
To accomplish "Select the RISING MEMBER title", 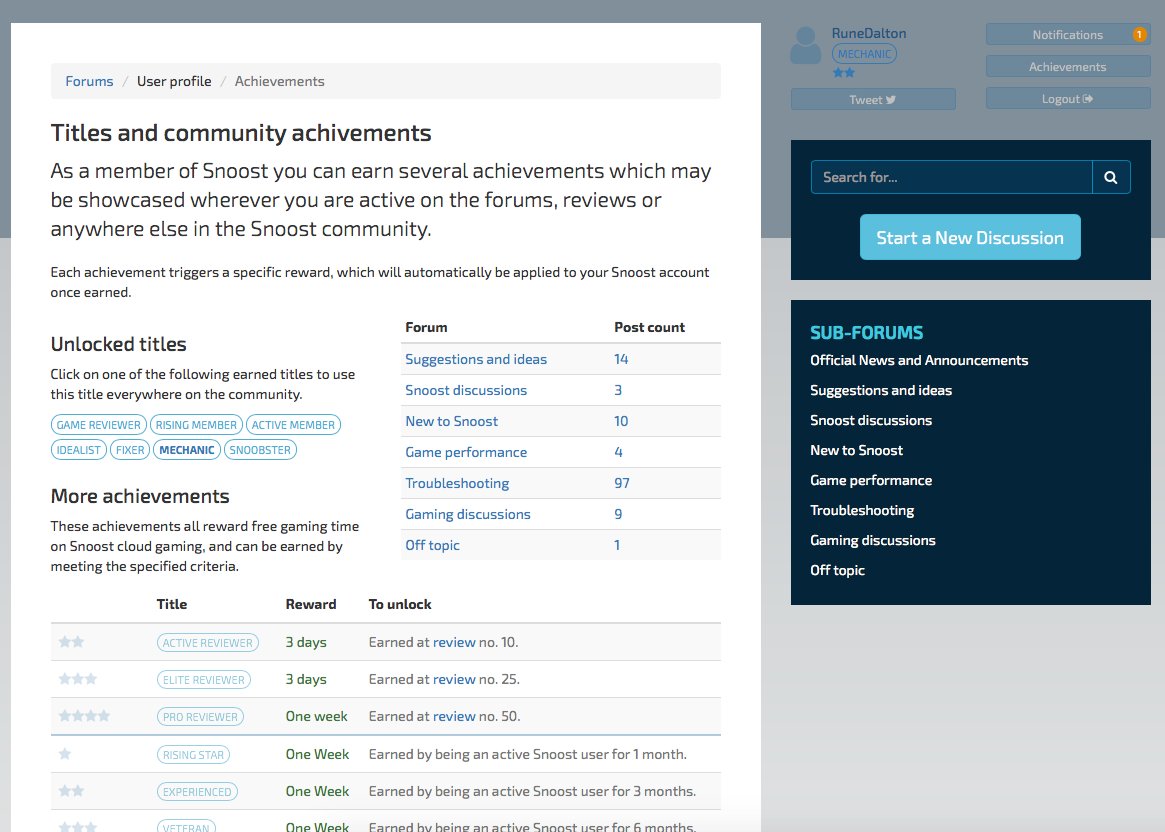I will coord(196,425).
